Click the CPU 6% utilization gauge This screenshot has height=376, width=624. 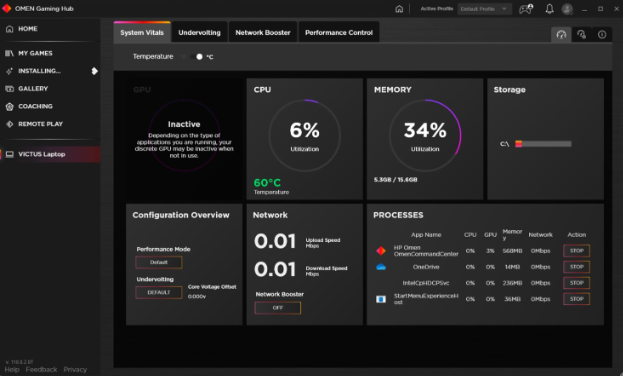tap(304, 135)
